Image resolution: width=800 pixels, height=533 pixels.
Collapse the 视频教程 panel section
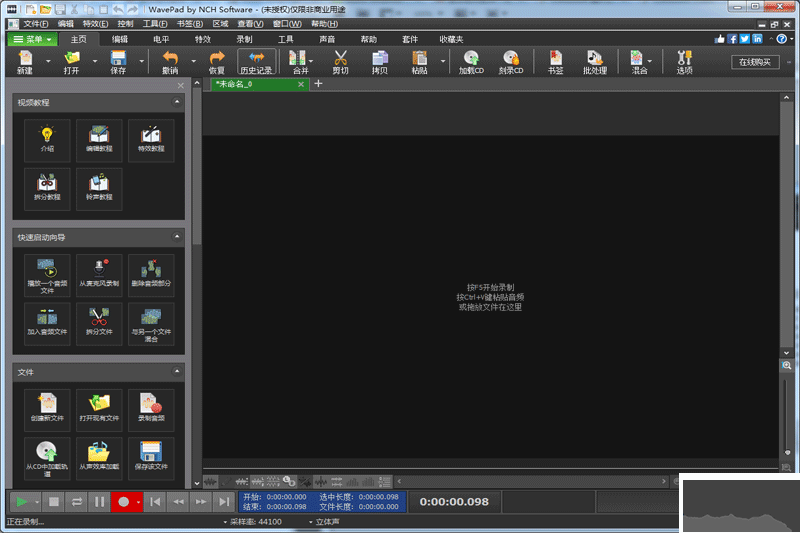coord(177,102)
